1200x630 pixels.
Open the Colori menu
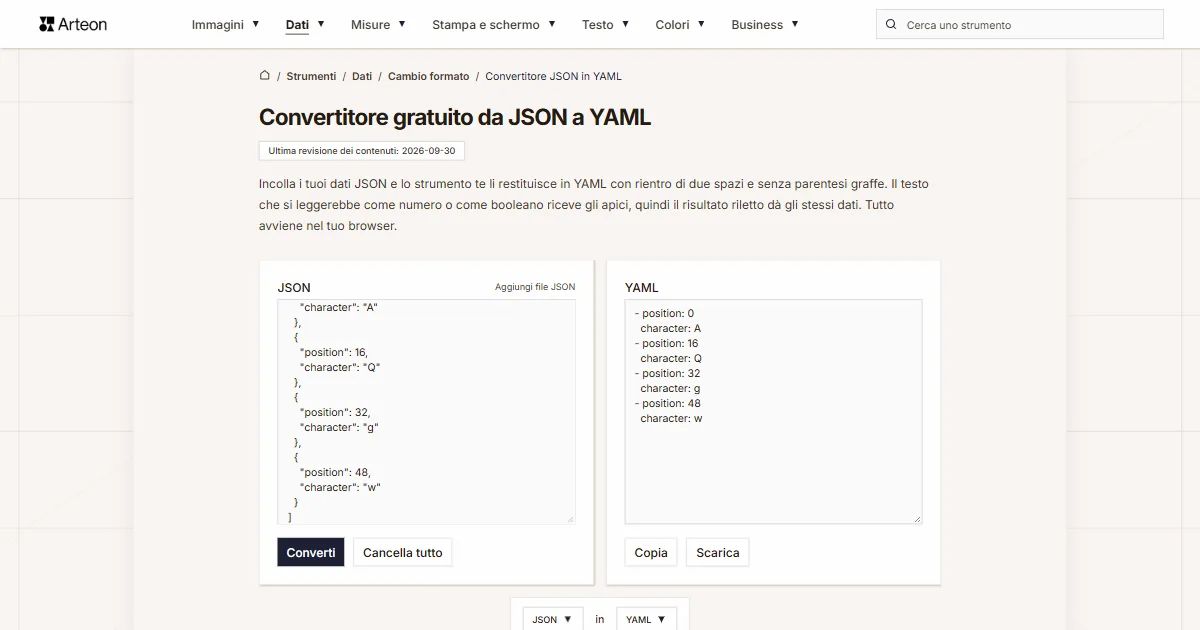click(x=680, y=24)
